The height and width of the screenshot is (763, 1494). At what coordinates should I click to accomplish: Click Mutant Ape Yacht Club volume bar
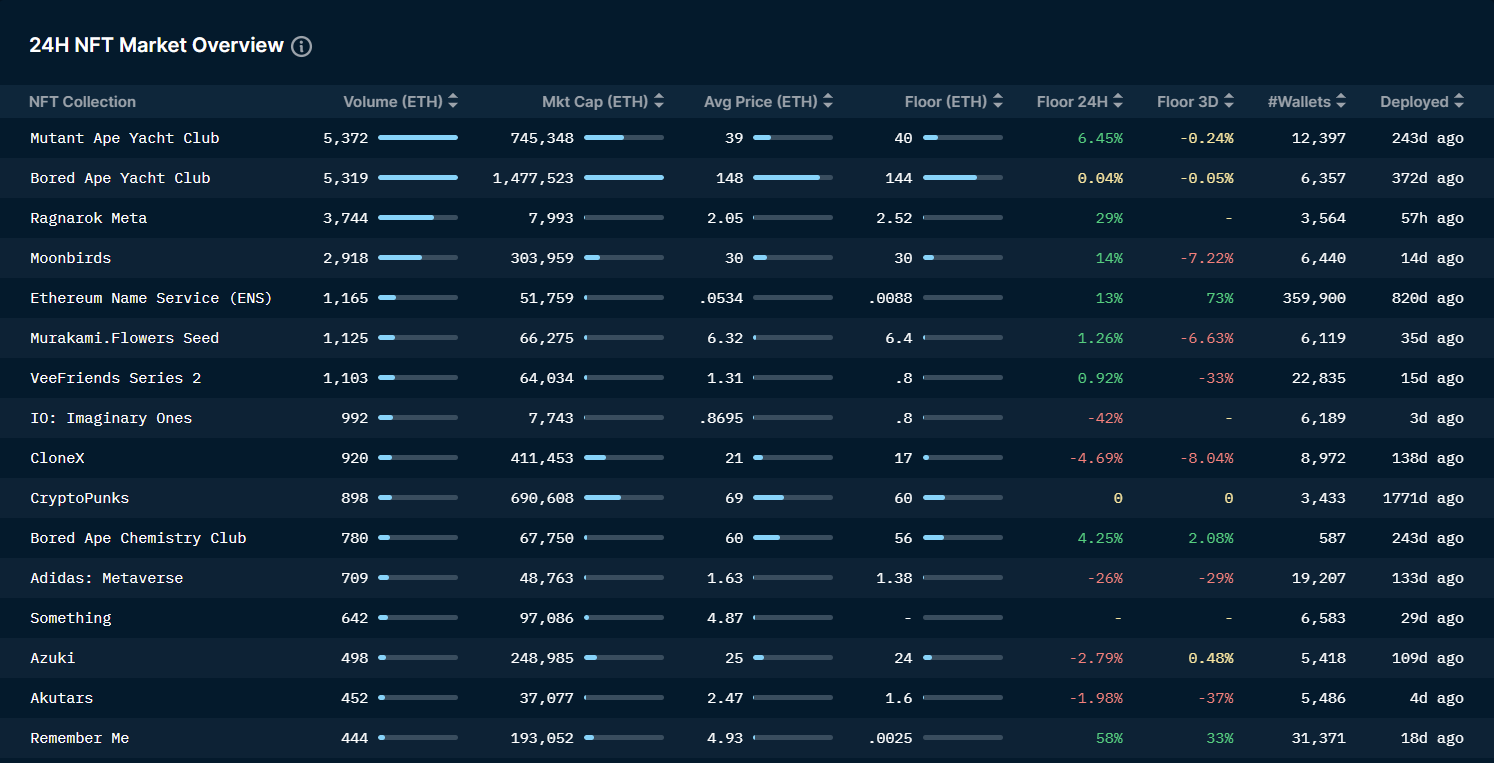click(418, 138)
